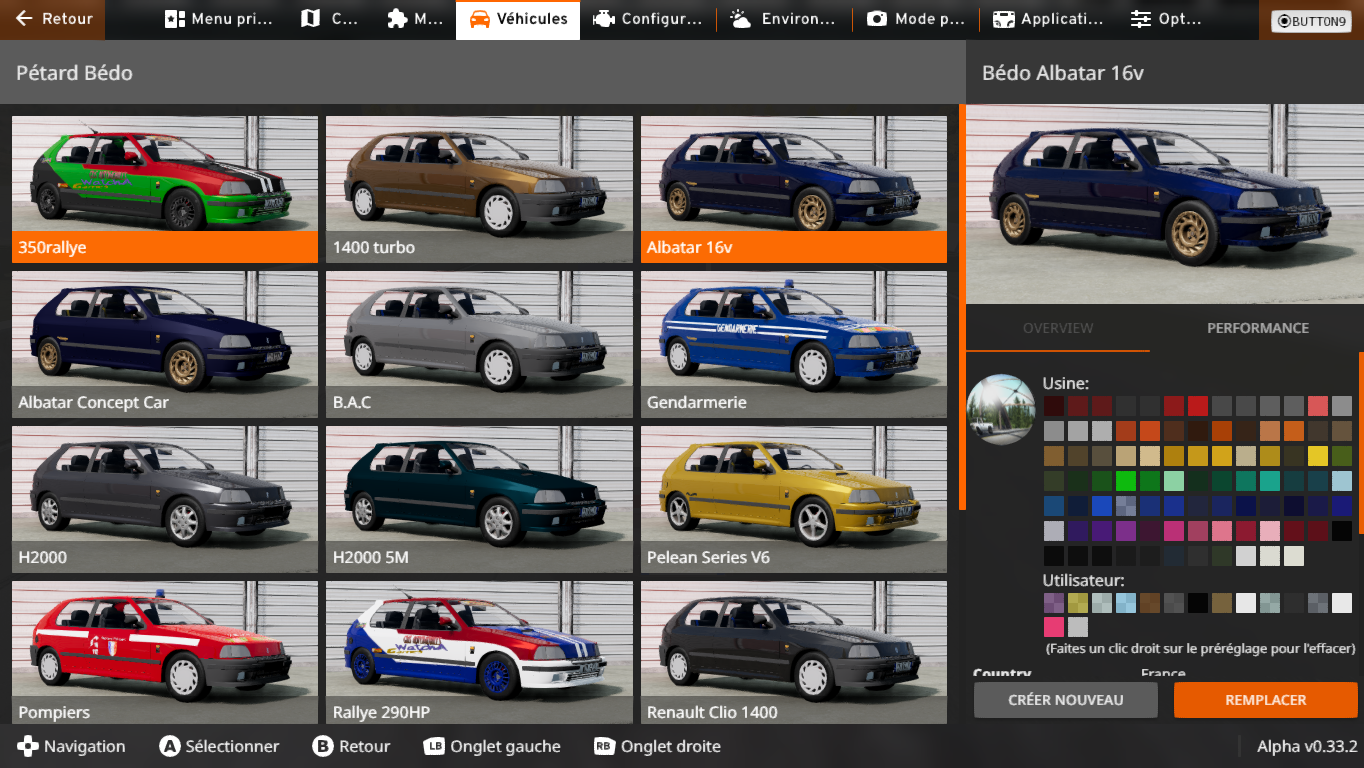
Task: Open the engine icon Configur... tab
Action: [647, 19]
